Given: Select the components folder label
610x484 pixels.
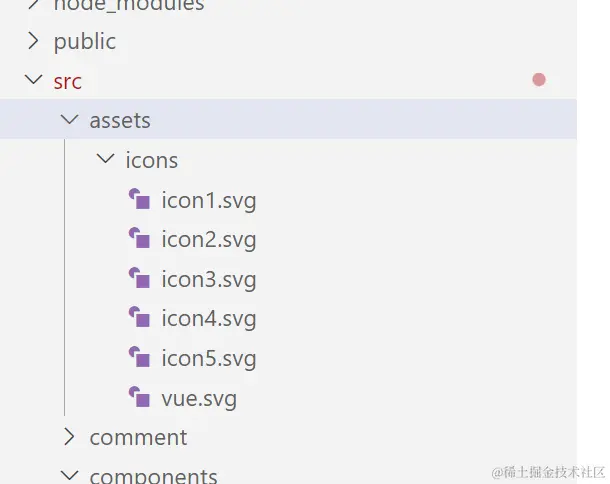Looking at the screenshot, I should (x=153, y=476).
